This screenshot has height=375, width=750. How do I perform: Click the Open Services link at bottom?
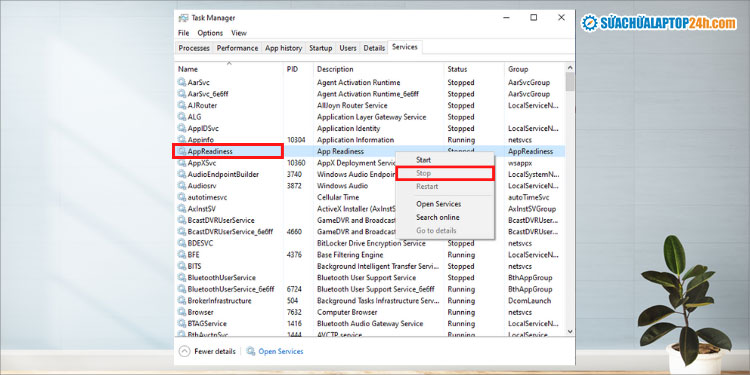(x=281, y=351)
